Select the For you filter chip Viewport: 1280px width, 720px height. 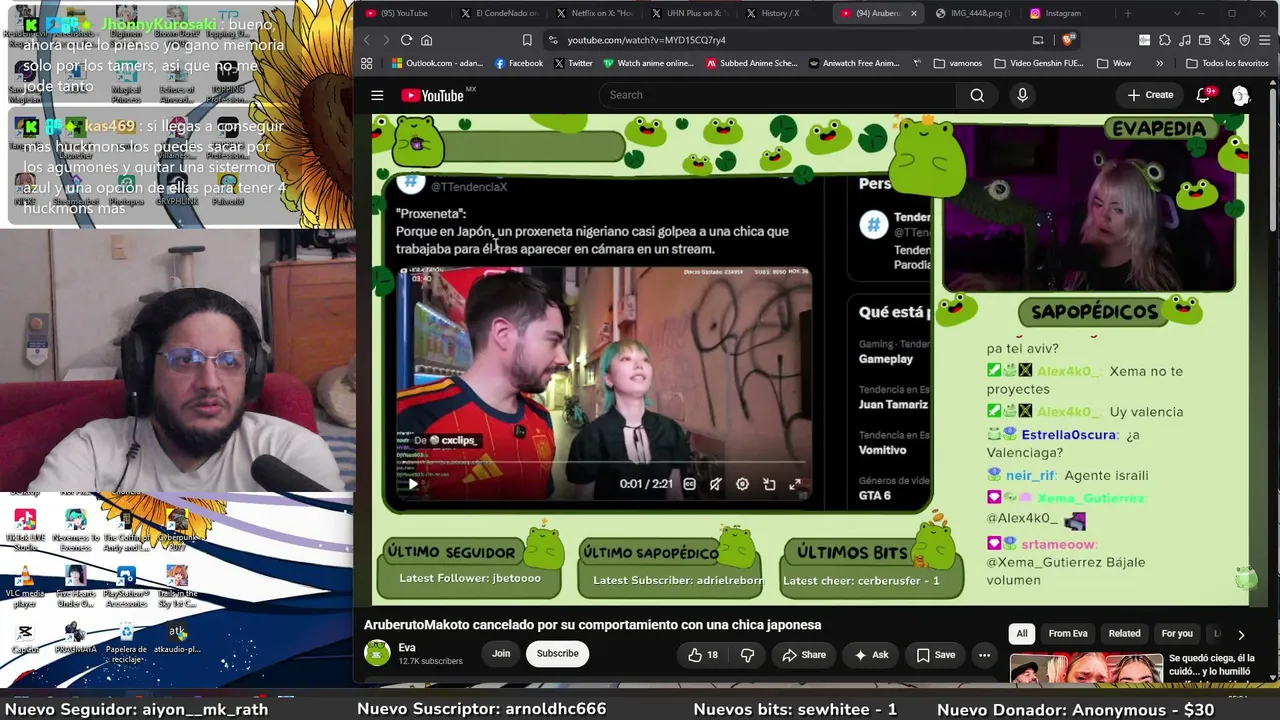1177,634
